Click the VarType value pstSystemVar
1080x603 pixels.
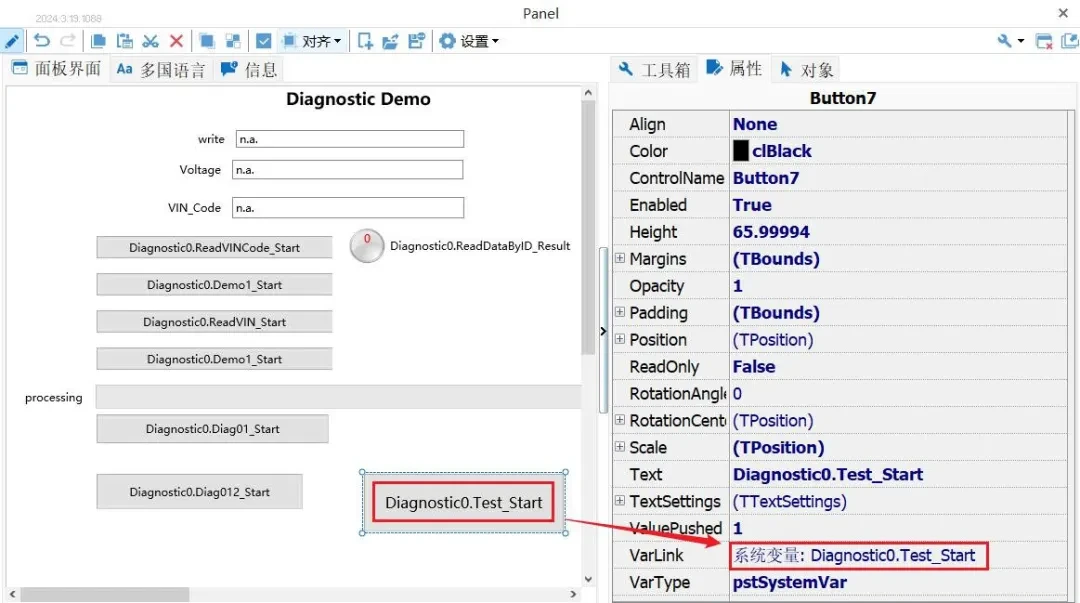pos(790,582)
